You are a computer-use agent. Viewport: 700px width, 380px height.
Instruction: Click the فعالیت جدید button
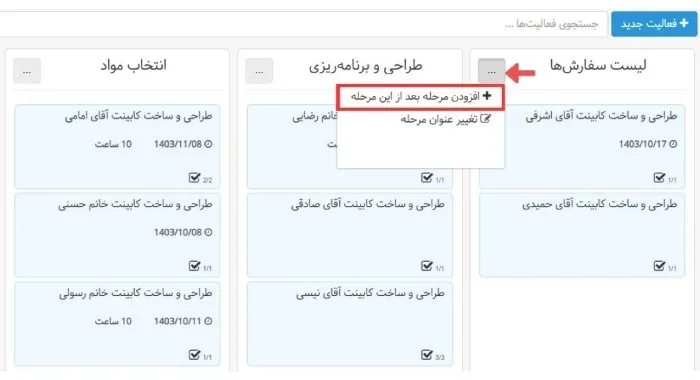click(x=654, y=24)
